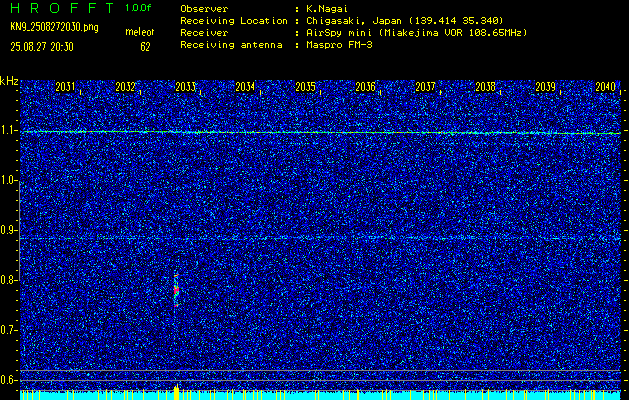Click the 0.9 kHz axis label
The image size is (629, 400).
pos(7,230)
